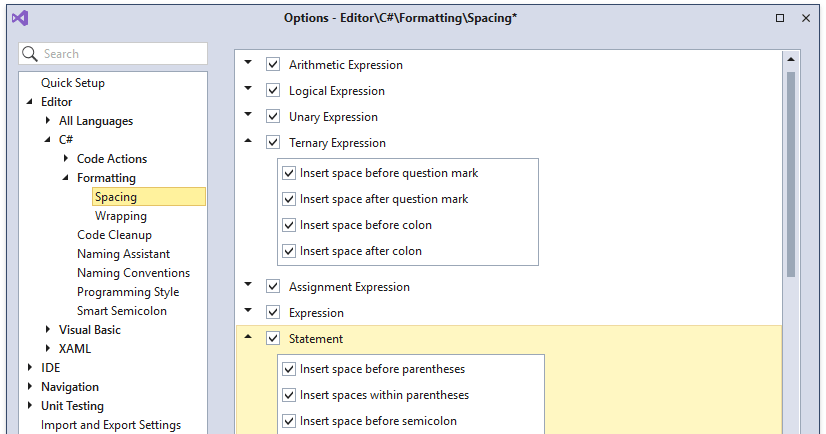This screenshot has height=434, width=826.
Task: Disable Insert space after colon
Action: [x=290, y=251]
